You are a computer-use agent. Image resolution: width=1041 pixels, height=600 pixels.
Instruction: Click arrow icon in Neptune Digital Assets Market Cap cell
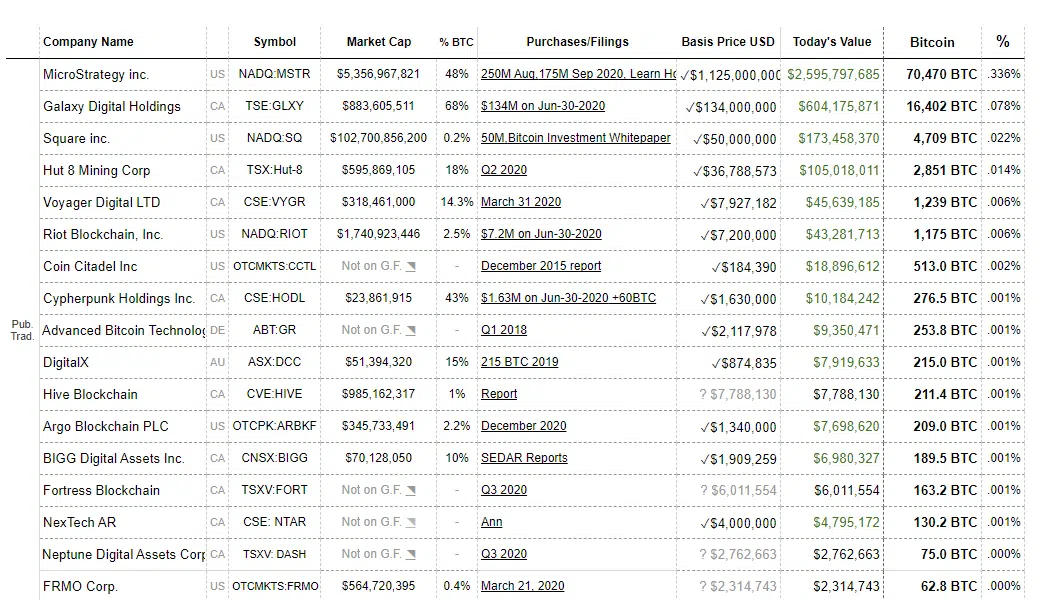(411, 555)
